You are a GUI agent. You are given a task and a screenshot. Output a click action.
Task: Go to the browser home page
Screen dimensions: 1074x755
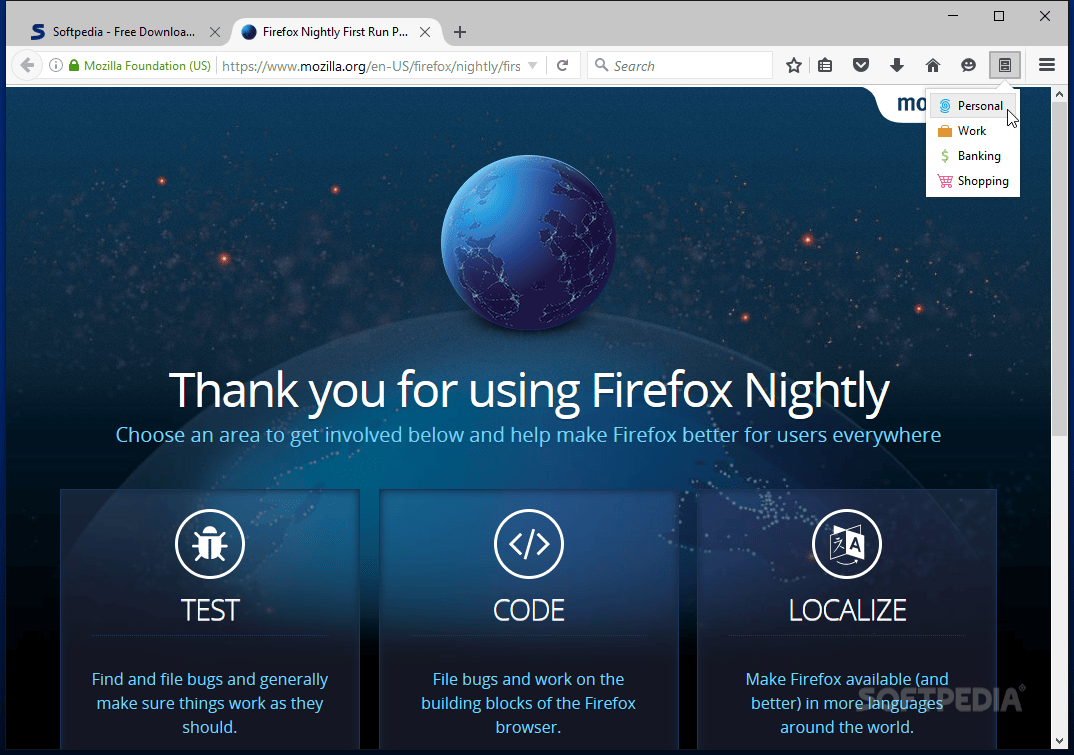(933, 65)
